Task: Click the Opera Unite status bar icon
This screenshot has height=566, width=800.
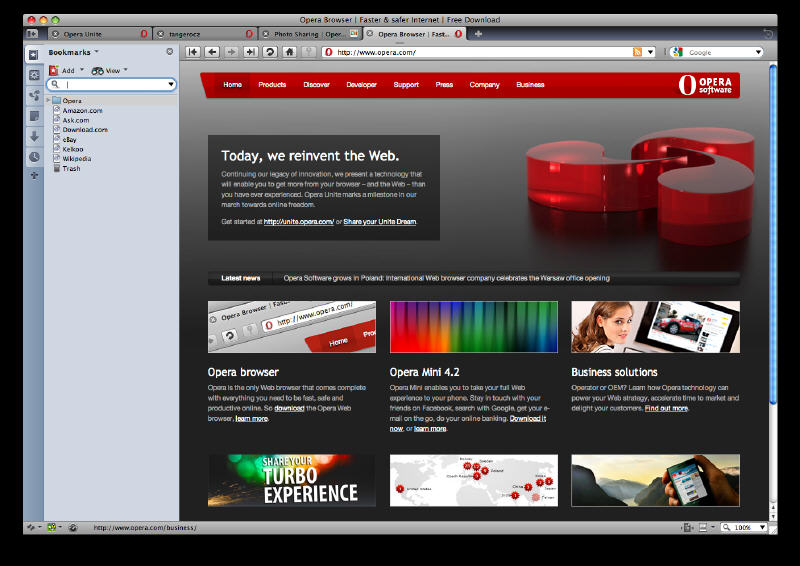Action: (x=52, y=527)
